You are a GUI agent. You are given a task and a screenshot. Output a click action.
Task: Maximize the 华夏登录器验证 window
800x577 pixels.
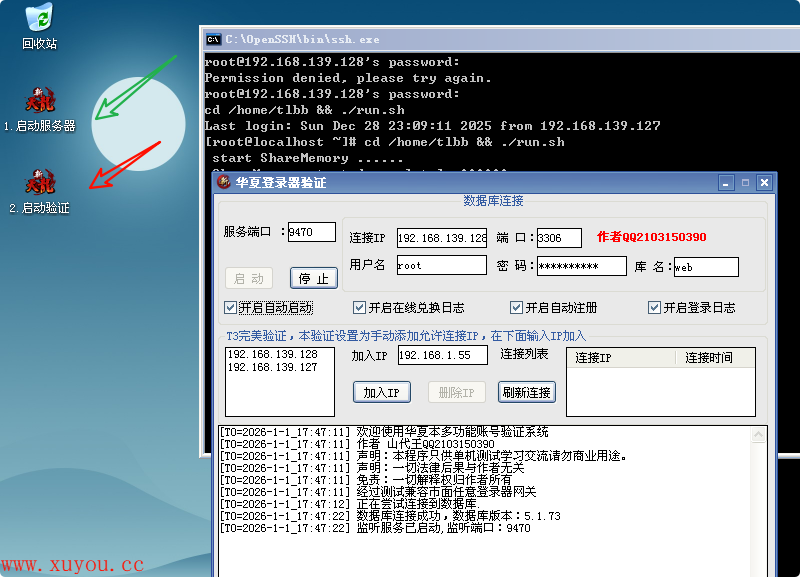(x=745, y=183)
